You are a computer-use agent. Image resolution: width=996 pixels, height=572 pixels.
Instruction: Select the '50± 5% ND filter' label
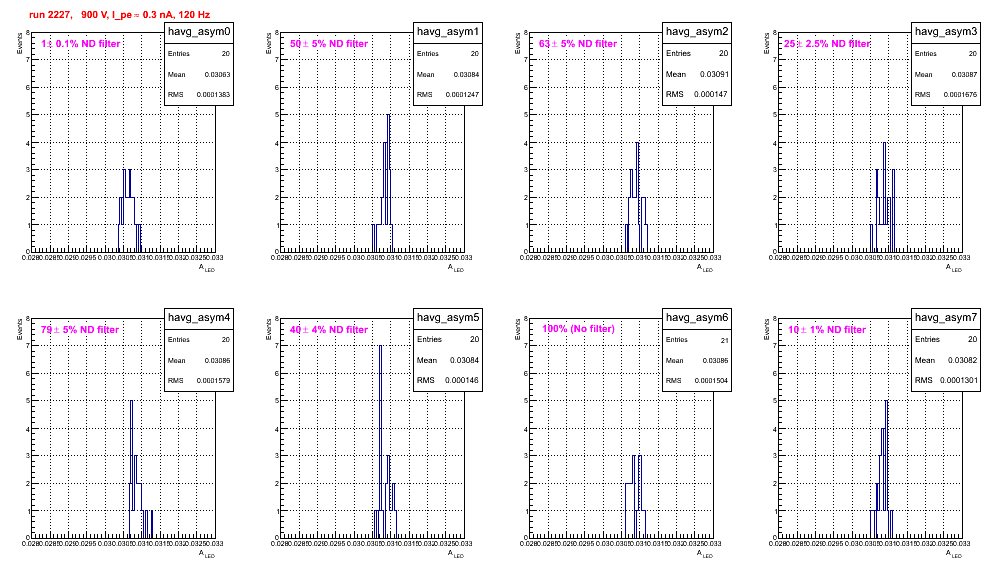(x=329, y=44)
